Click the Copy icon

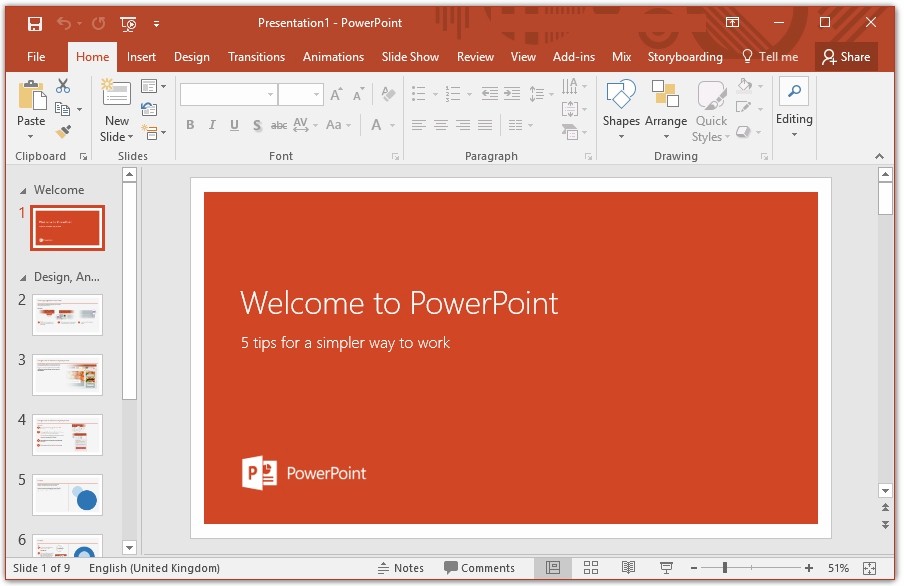click(62, 108)
